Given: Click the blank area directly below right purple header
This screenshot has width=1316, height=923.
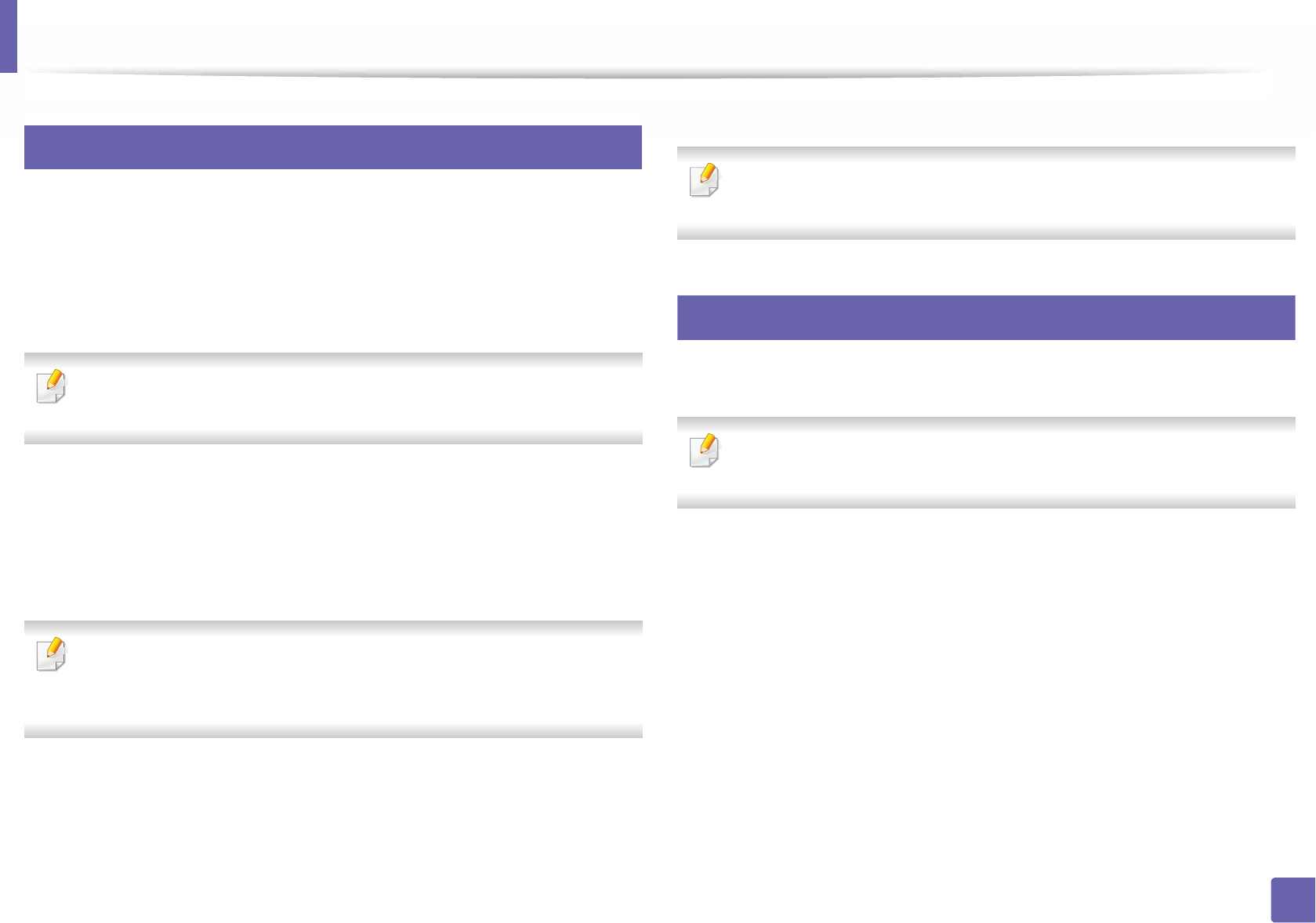Looking at the screenshot, I should point(985,376).
